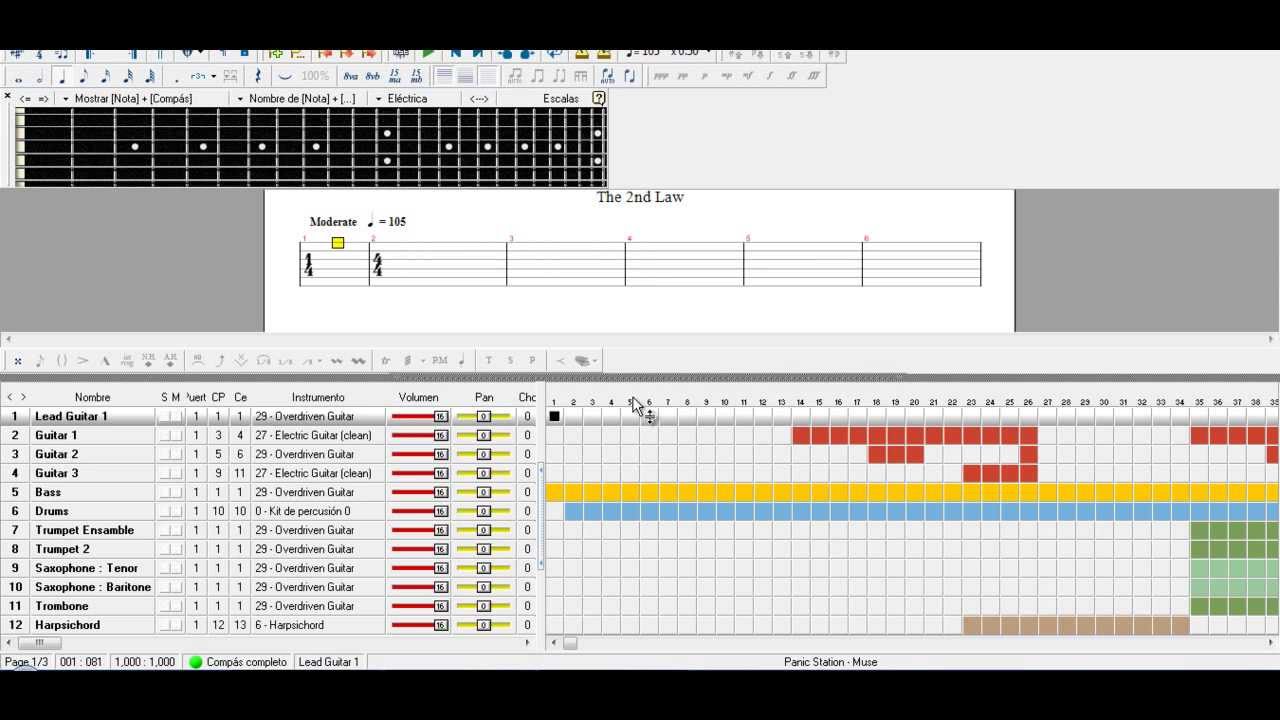Screen dimensions: 1280x720
Task: Close the fretboard panel
Action: pyautogui.click(x=7, y=96)
